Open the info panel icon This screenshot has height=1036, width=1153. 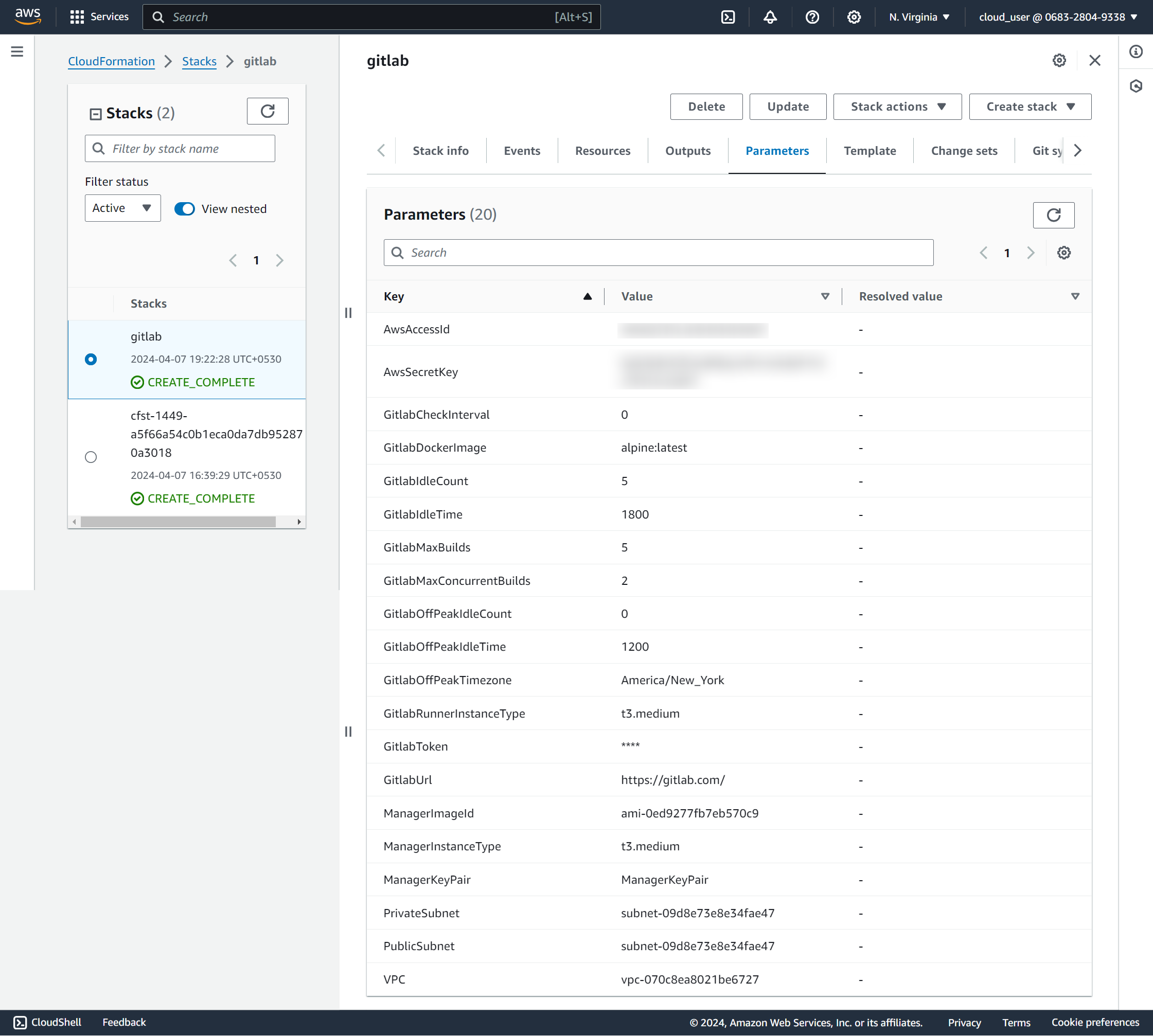coord(1136,52)
